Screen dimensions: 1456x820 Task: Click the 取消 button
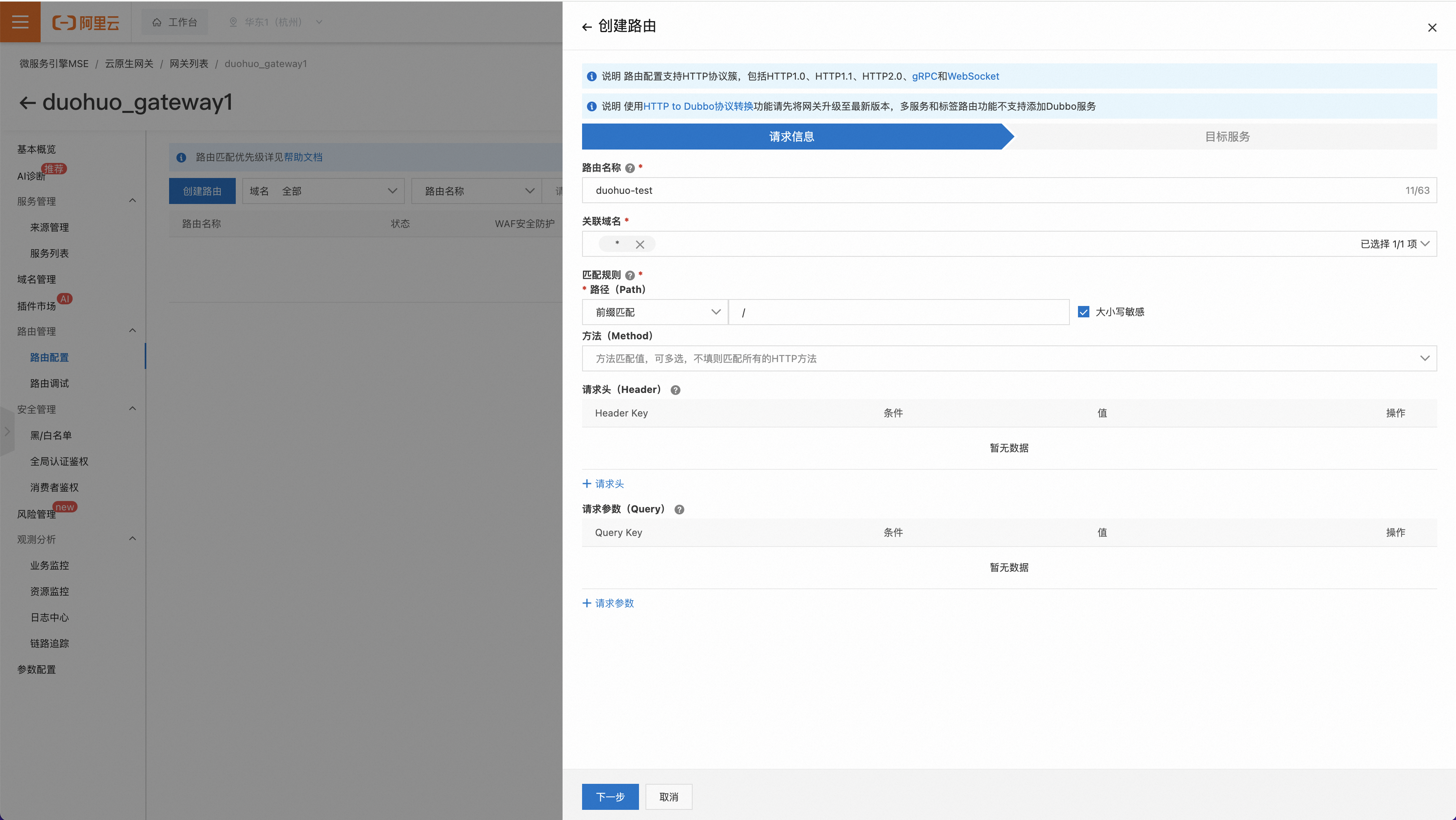click(x=669, y=797)
